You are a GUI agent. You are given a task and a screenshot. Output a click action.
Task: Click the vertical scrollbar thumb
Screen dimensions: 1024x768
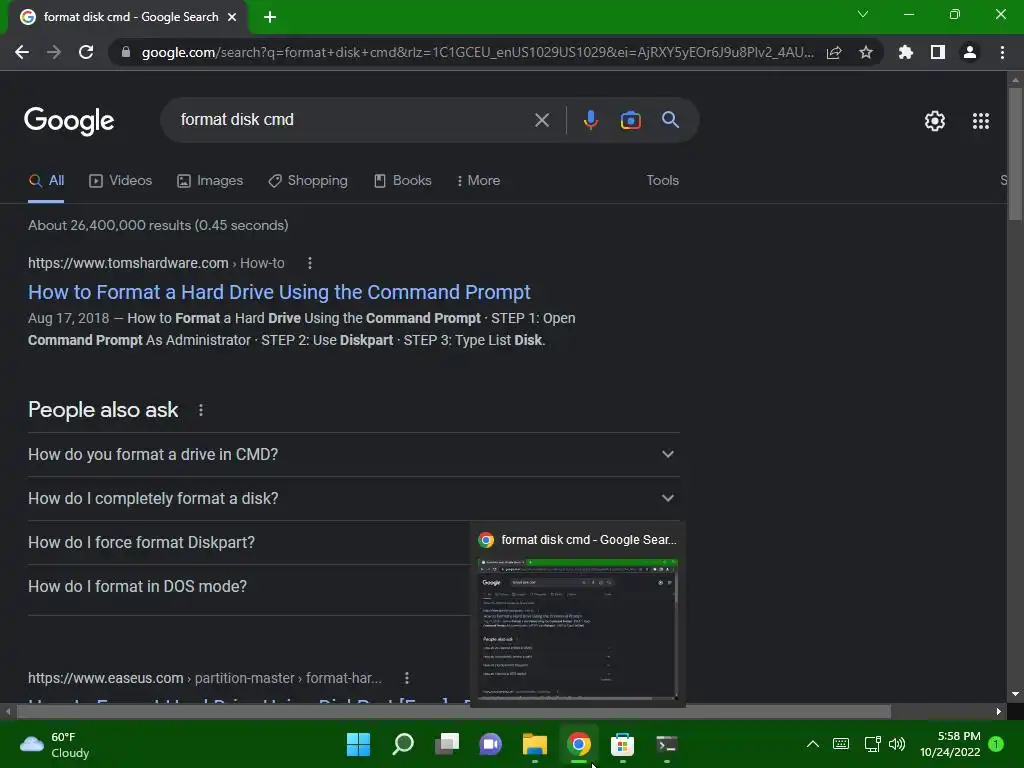tap(1015, 154)
